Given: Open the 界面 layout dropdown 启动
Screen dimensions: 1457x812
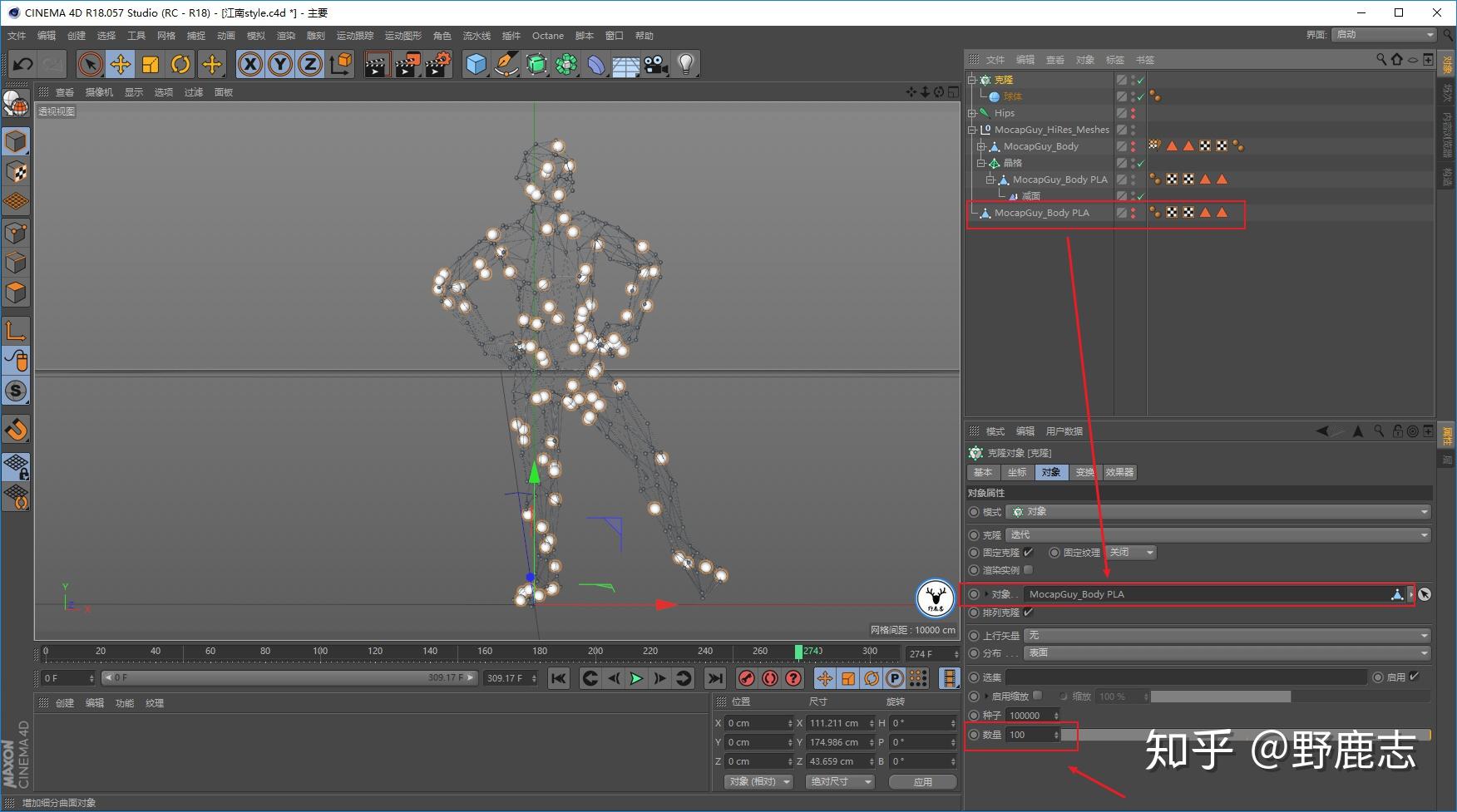Looking at the screenshot, I should (1384, 34).
